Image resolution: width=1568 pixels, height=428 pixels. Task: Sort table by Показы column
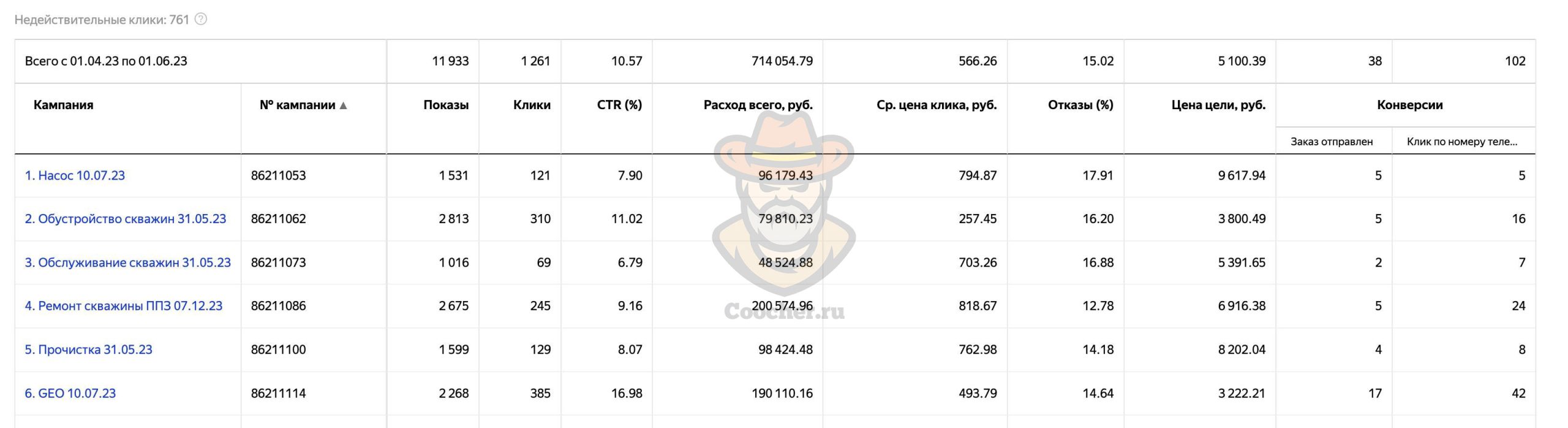(445, 105)
